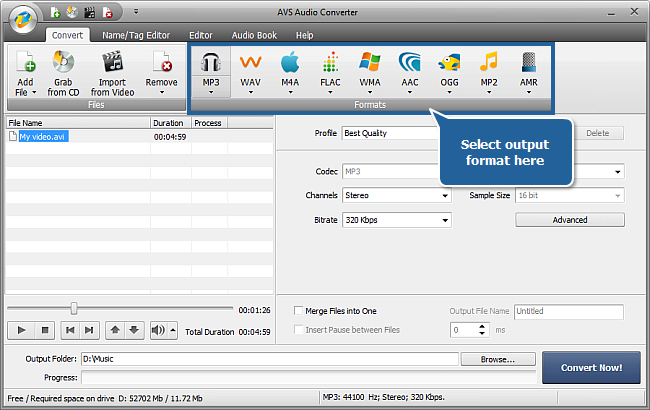Increase the pause milliseconds value
This screenshot has width=650, height=410.
(x=482, y=327)
